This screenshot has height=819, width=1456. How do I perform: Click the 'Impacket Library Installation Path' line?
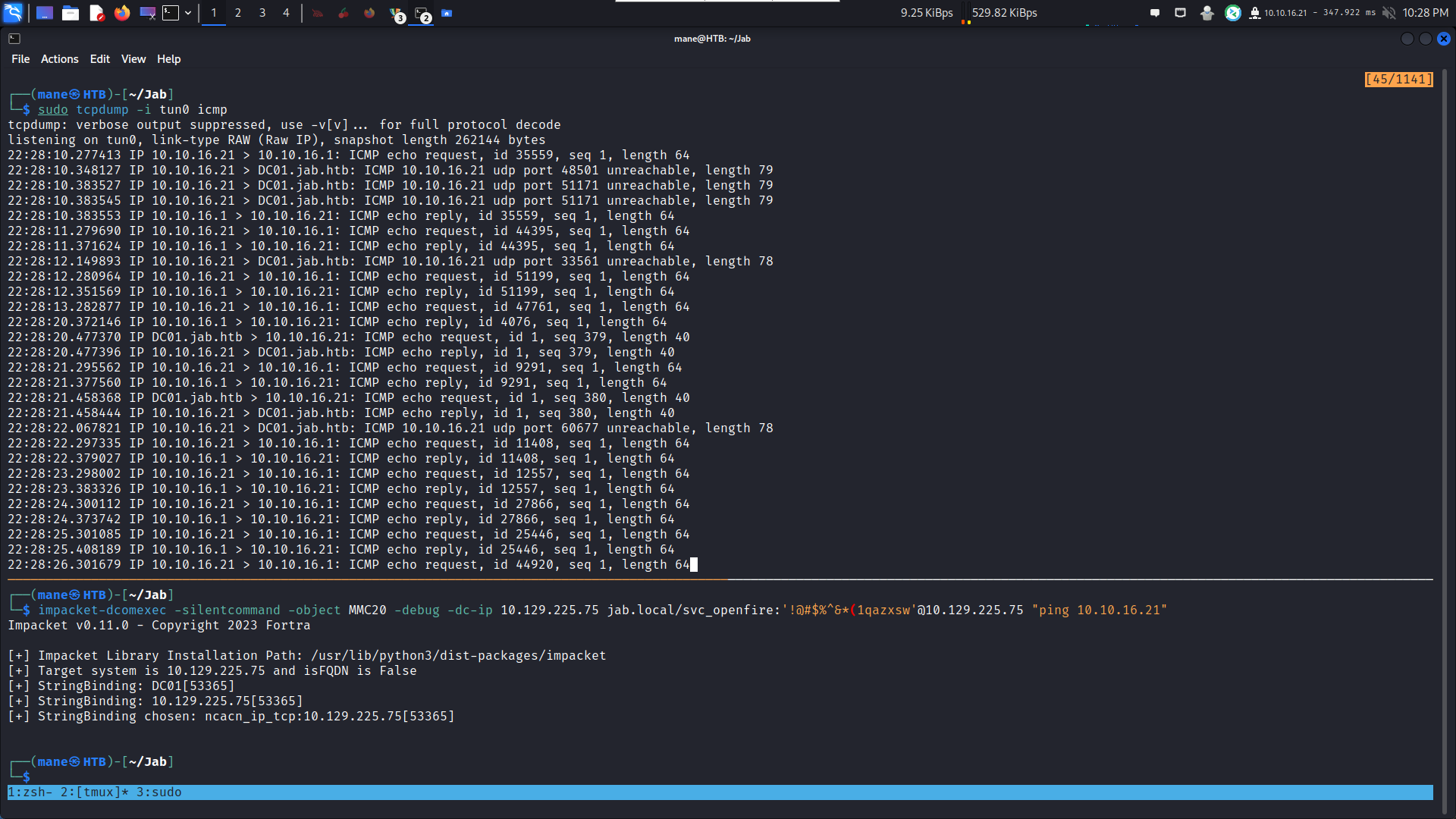pos(307,656)
